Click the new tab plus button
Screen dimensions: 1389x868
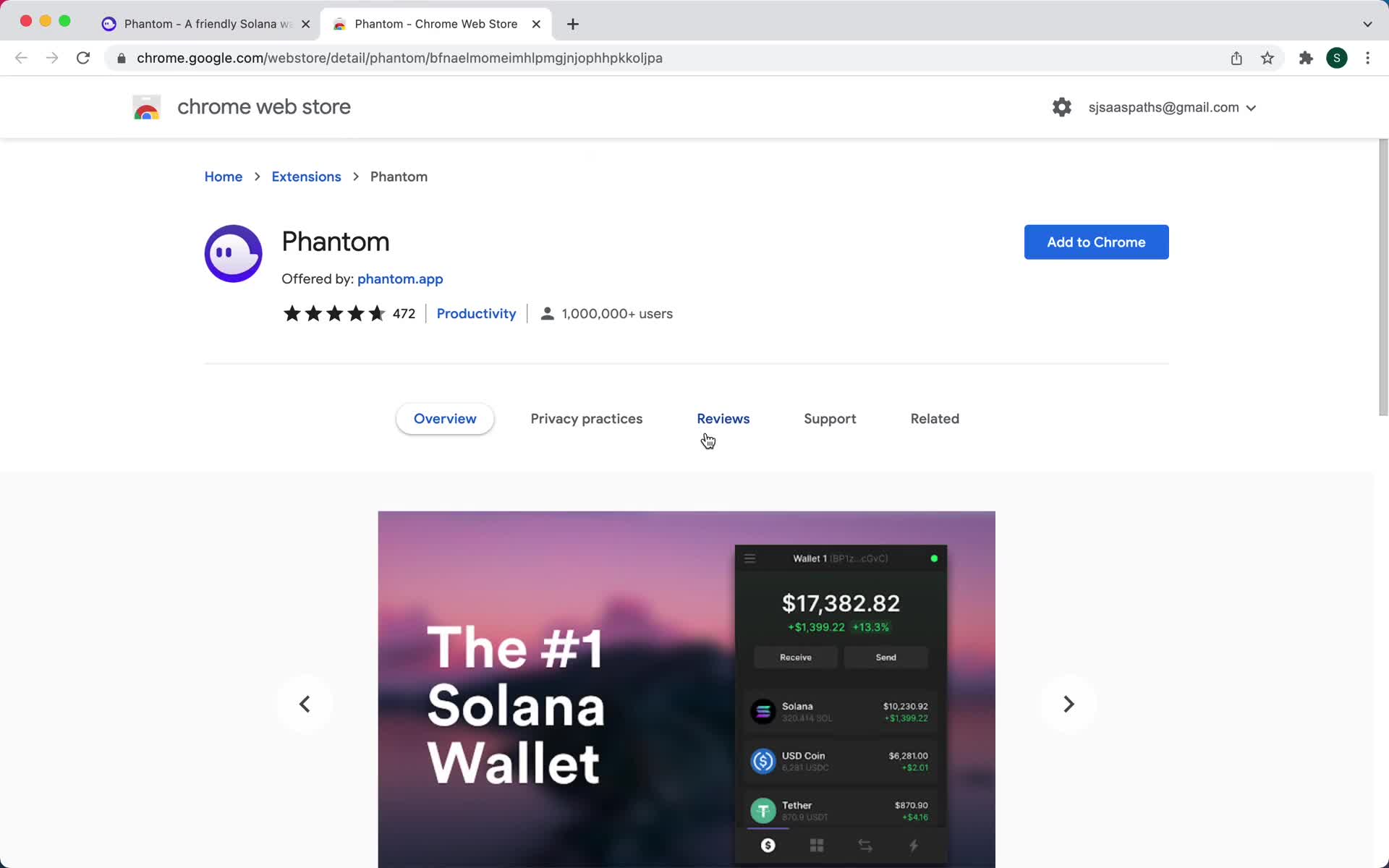(x=571, y=23)
